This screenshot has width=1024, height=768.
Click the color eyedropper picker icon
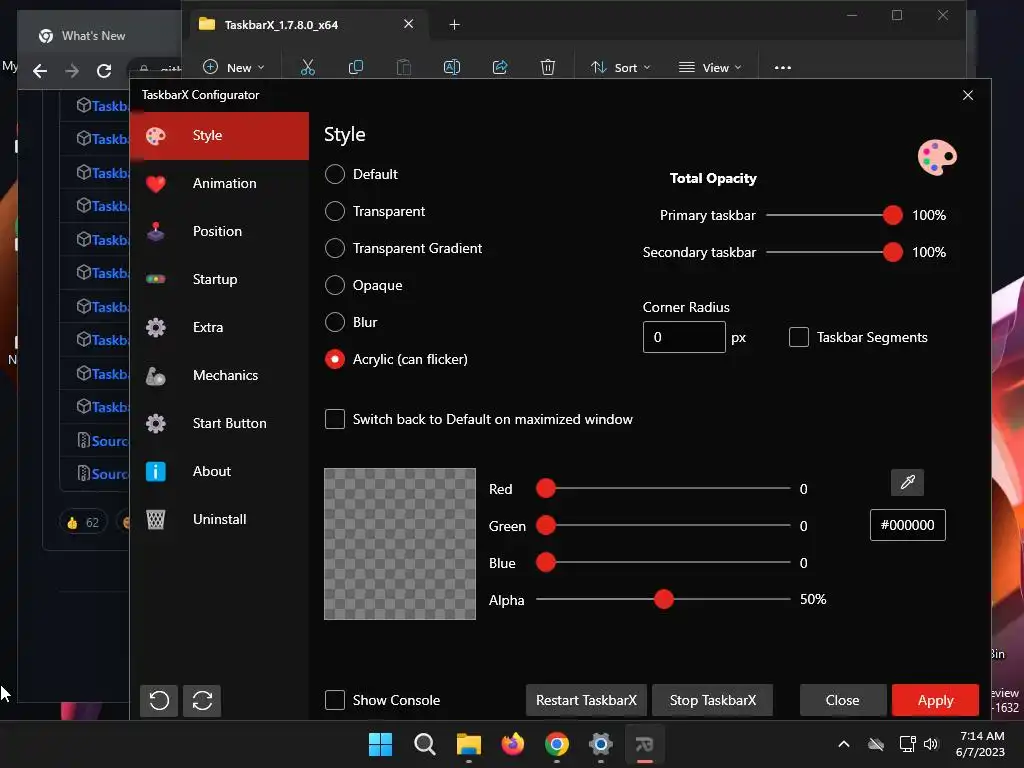pyautogui.click(x=907, y=483)
